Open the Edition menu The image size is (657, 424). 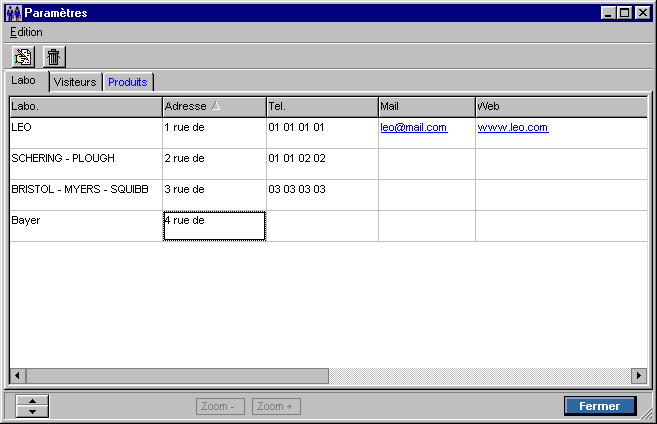click(26, 32)
